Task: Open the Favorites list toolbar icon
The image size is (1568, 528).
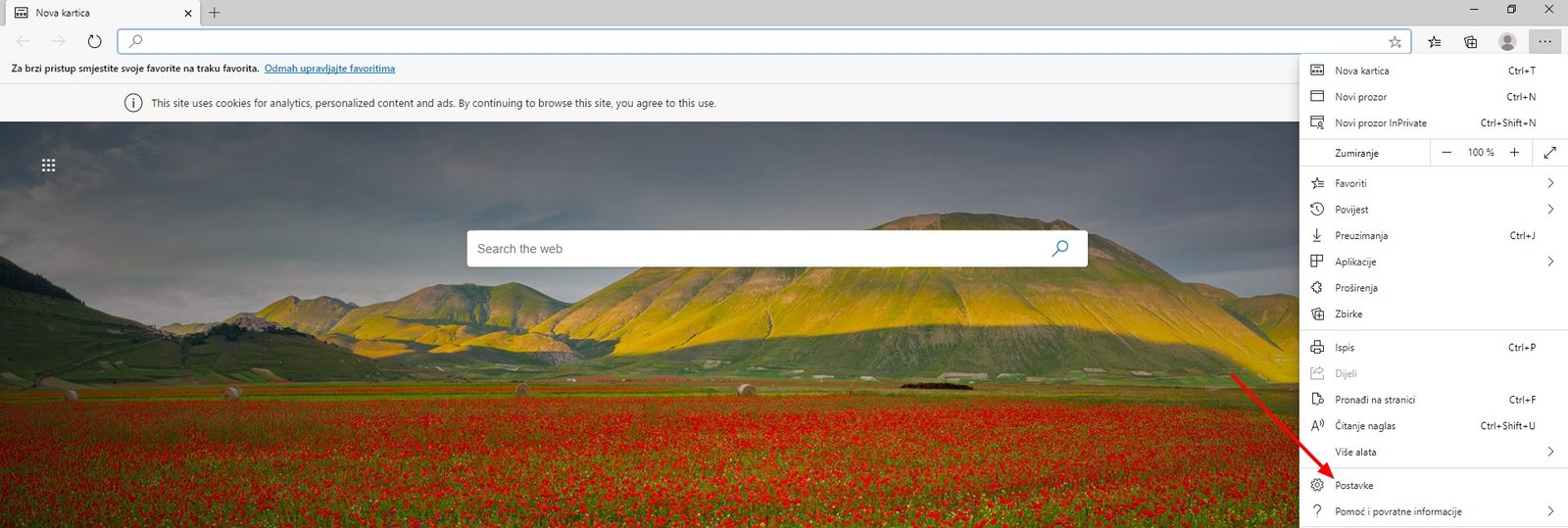Action: 1435,41
